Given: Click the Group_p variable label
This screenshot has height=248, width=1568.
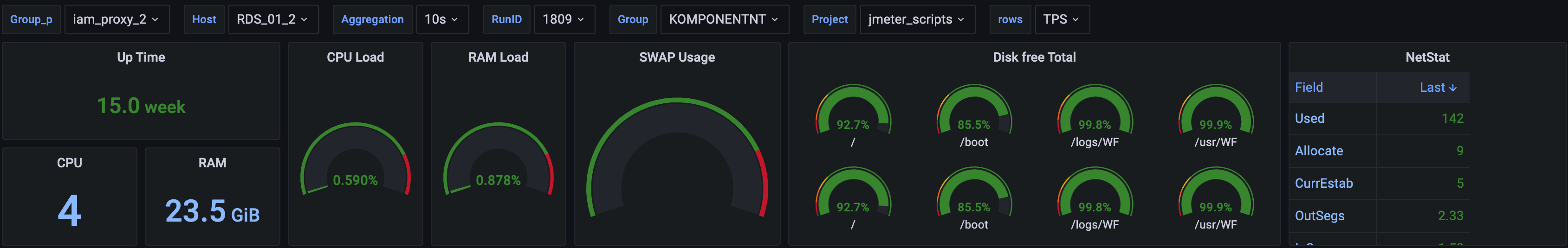Looking at the screenshot, I should pyautogui.click(x=31, y=19).
